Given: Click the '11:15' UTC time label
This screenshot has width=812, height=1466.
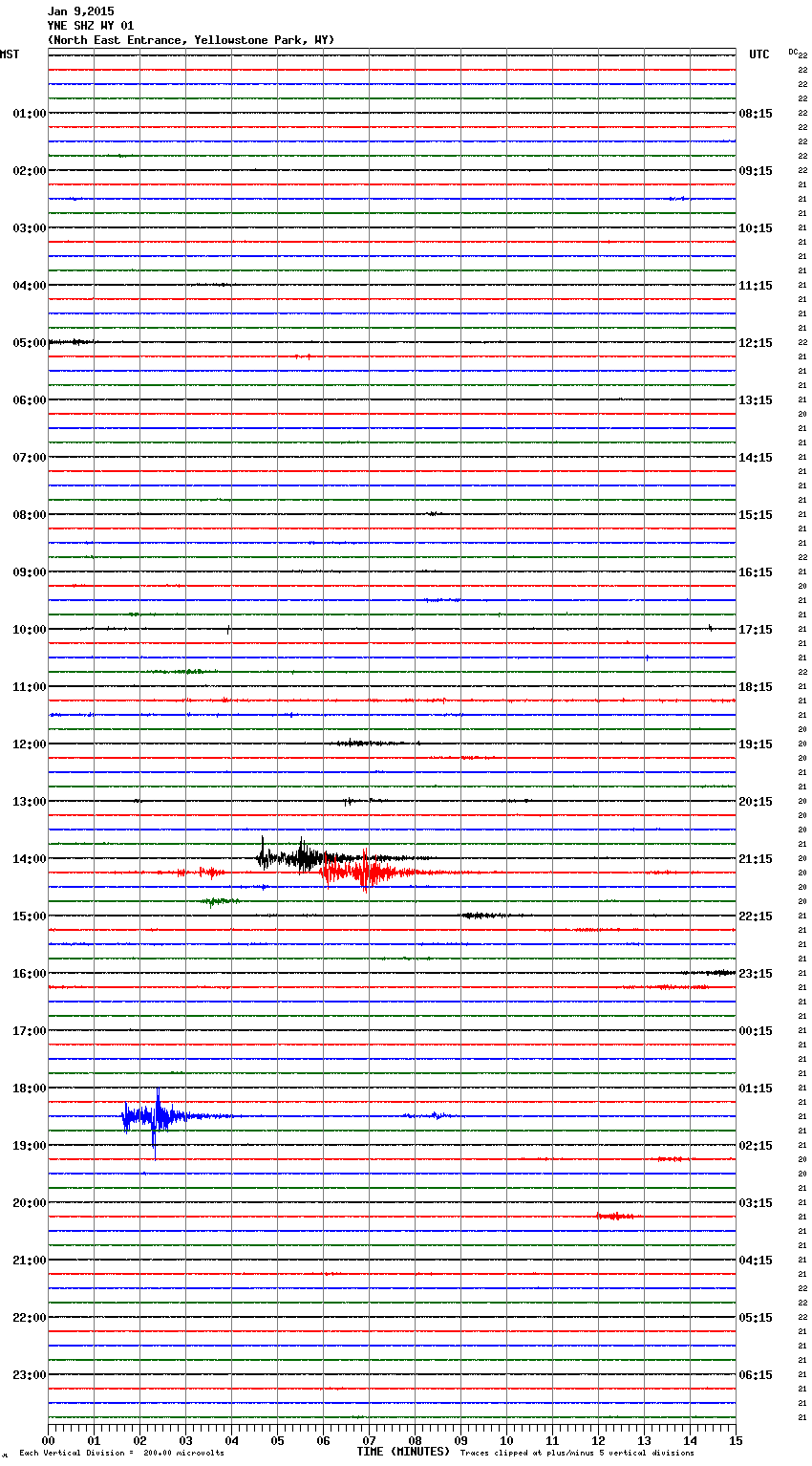Looking at the screenshot, I should 756,286.
